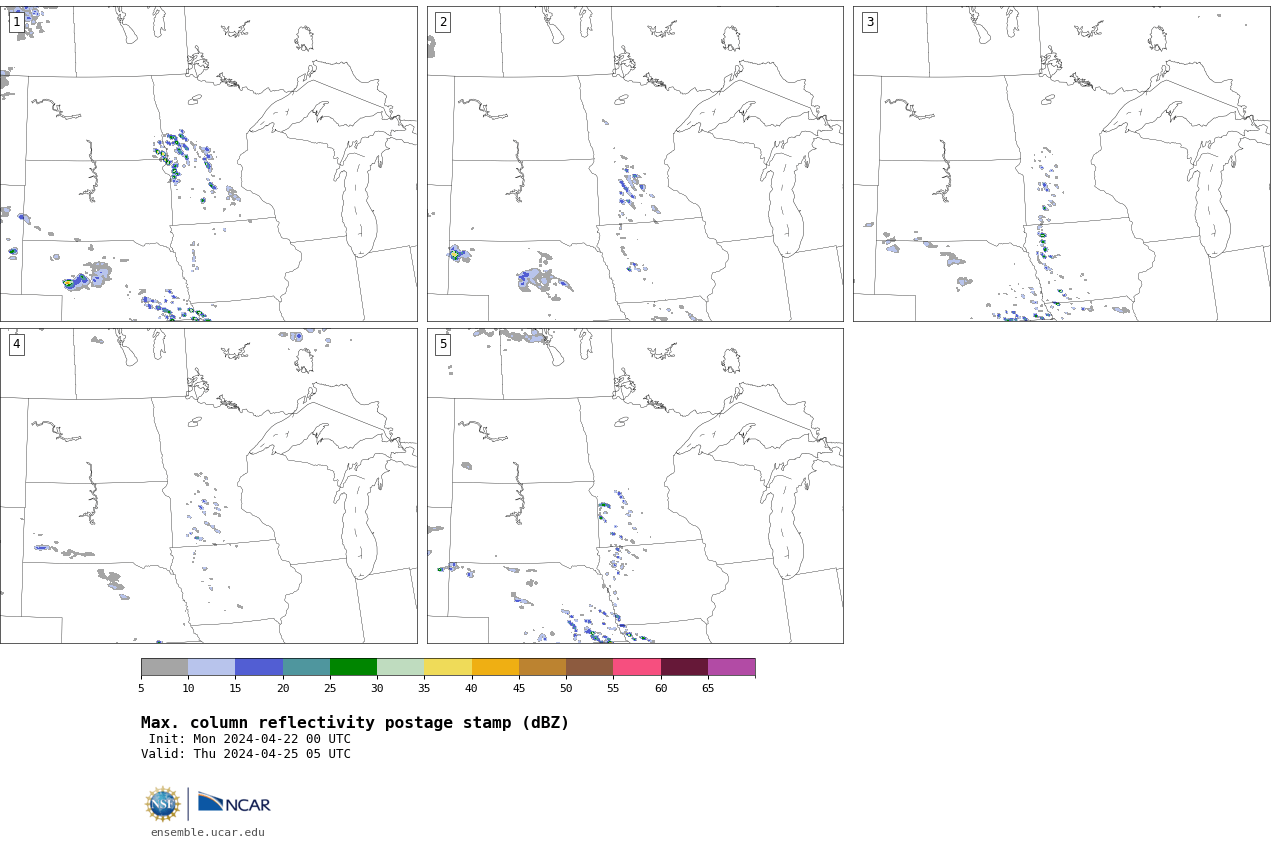Viewport: 1280px width, 844px height.
Task: Click the ensemble.ucar.edu text
Action: (x=208, y=832)
